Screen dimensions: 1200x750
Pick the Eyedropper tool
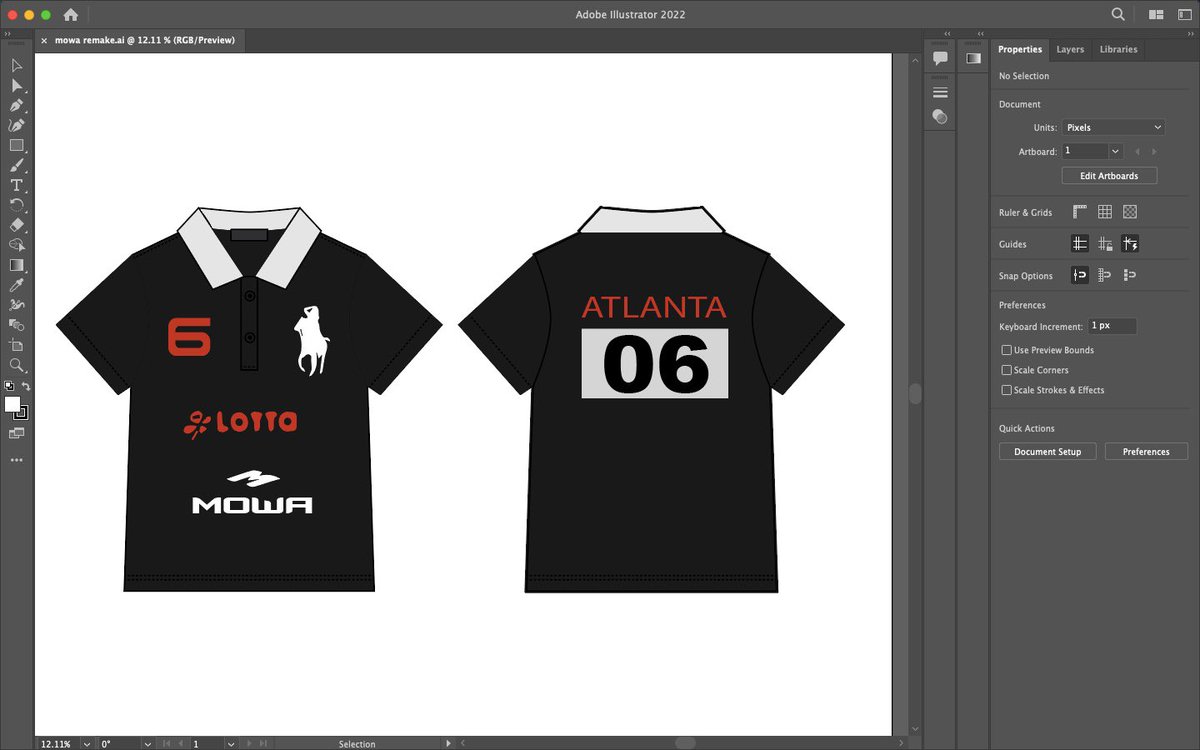[17, 285]
